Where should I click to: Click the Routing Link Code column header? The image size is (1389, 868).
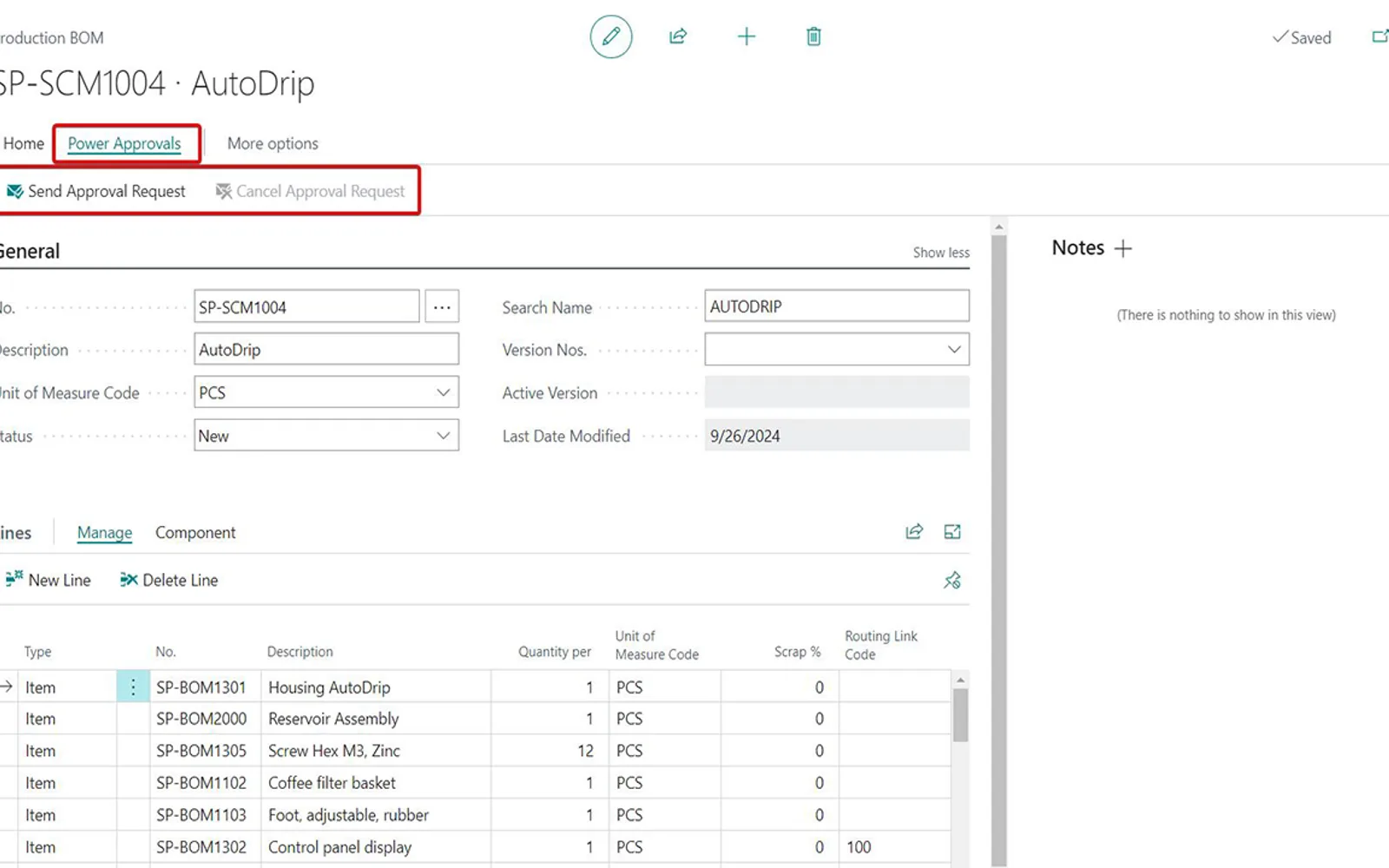point(880,645)
